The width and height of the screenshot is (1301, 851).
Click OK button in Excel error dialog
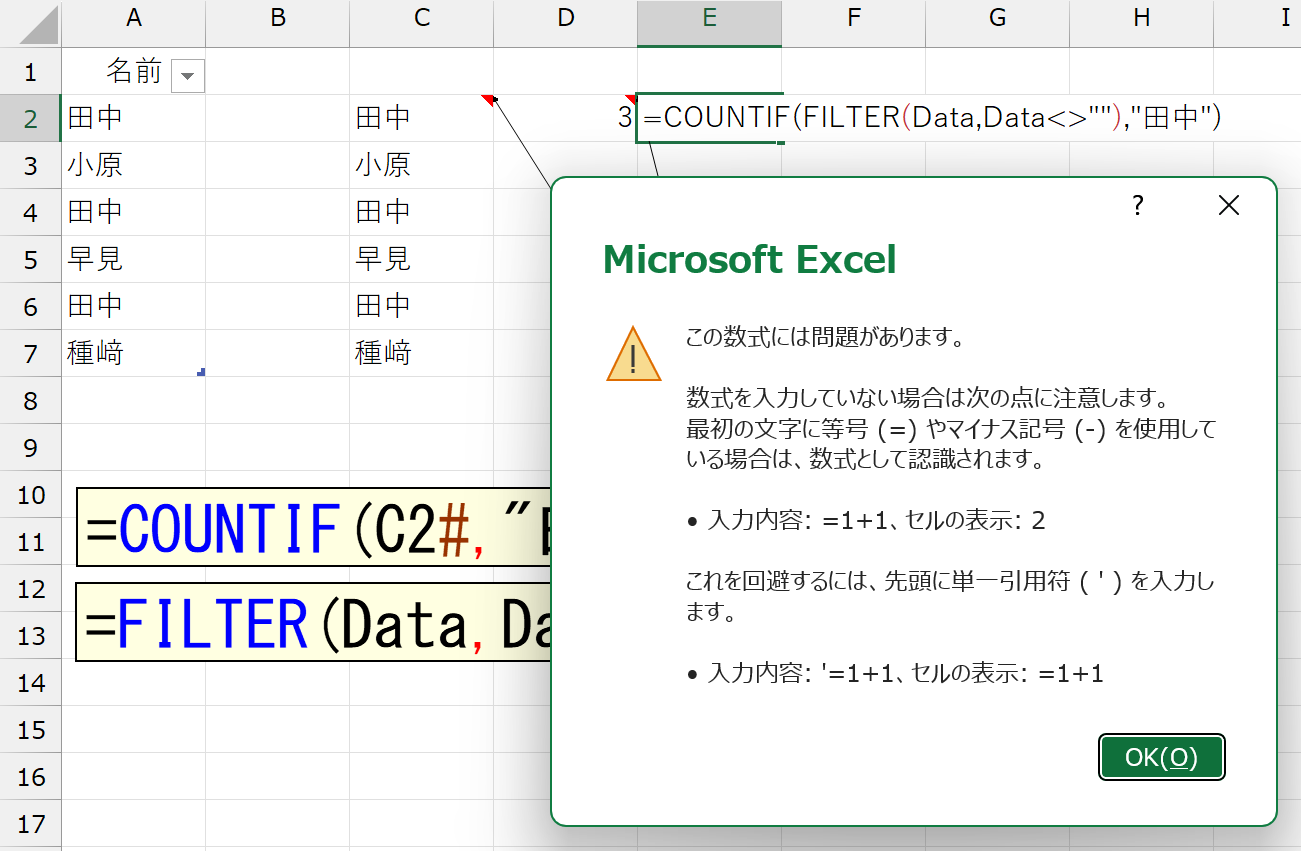[x=1162, y=757]
